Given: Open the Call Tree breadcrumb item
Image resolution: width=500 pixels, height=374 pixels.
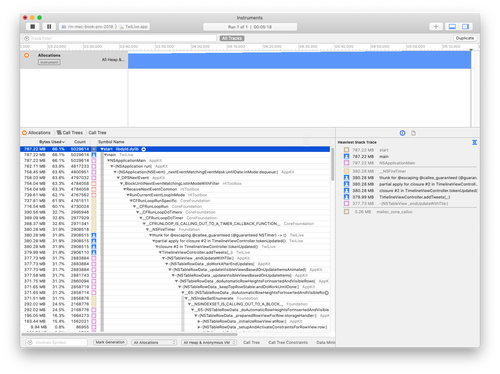Looking at the screenshot, I should click(97, 133).
